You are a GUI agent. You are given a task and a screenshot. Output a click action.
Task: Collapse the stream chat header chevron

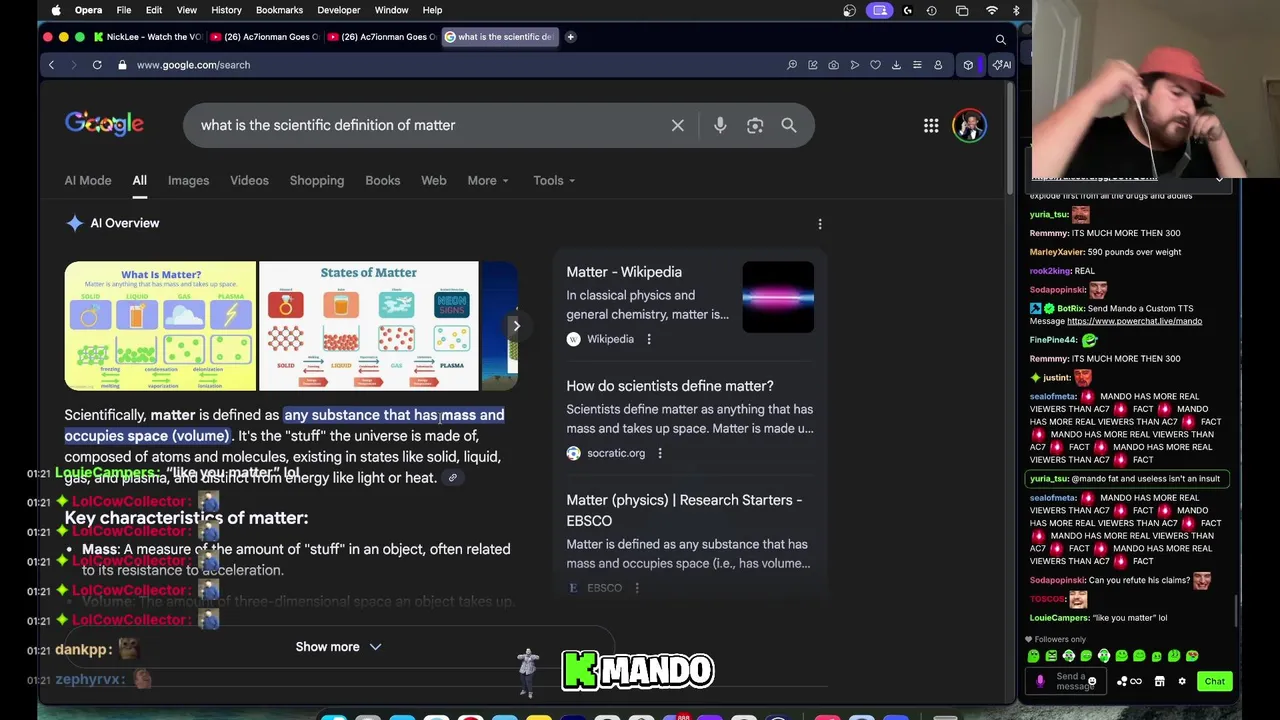pos(1219,178)
